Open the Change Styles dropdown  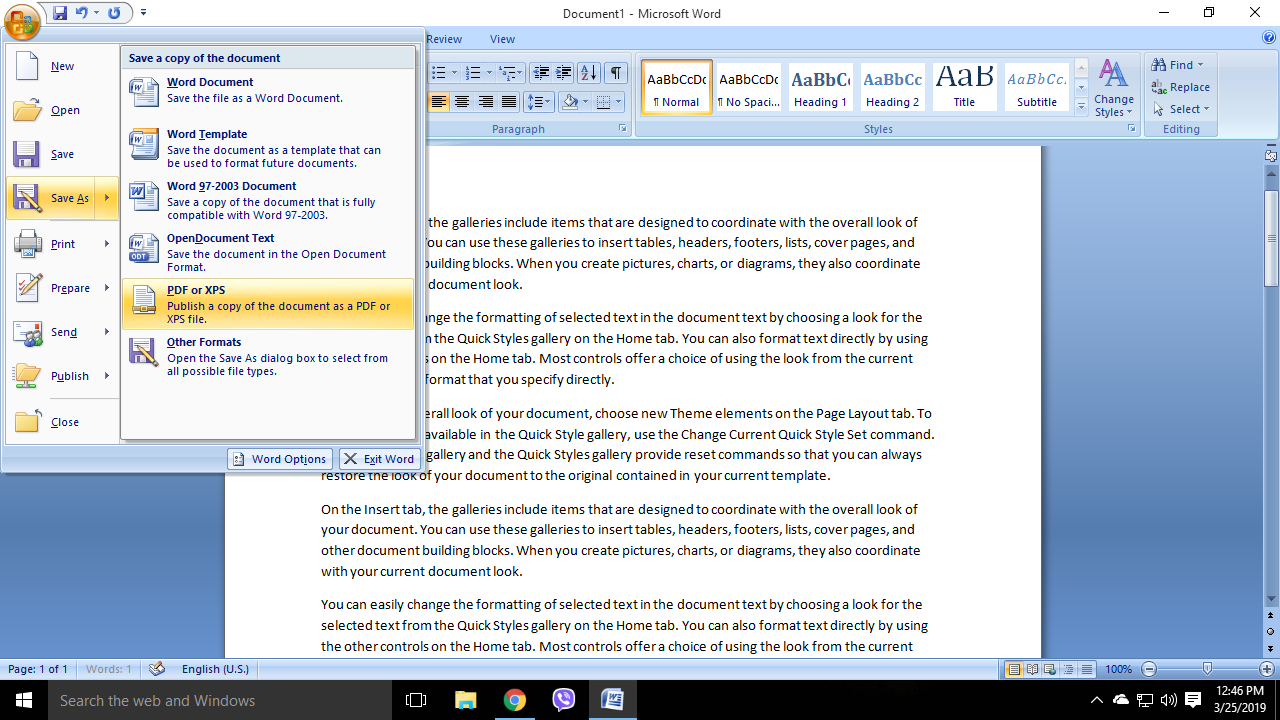1114,88
